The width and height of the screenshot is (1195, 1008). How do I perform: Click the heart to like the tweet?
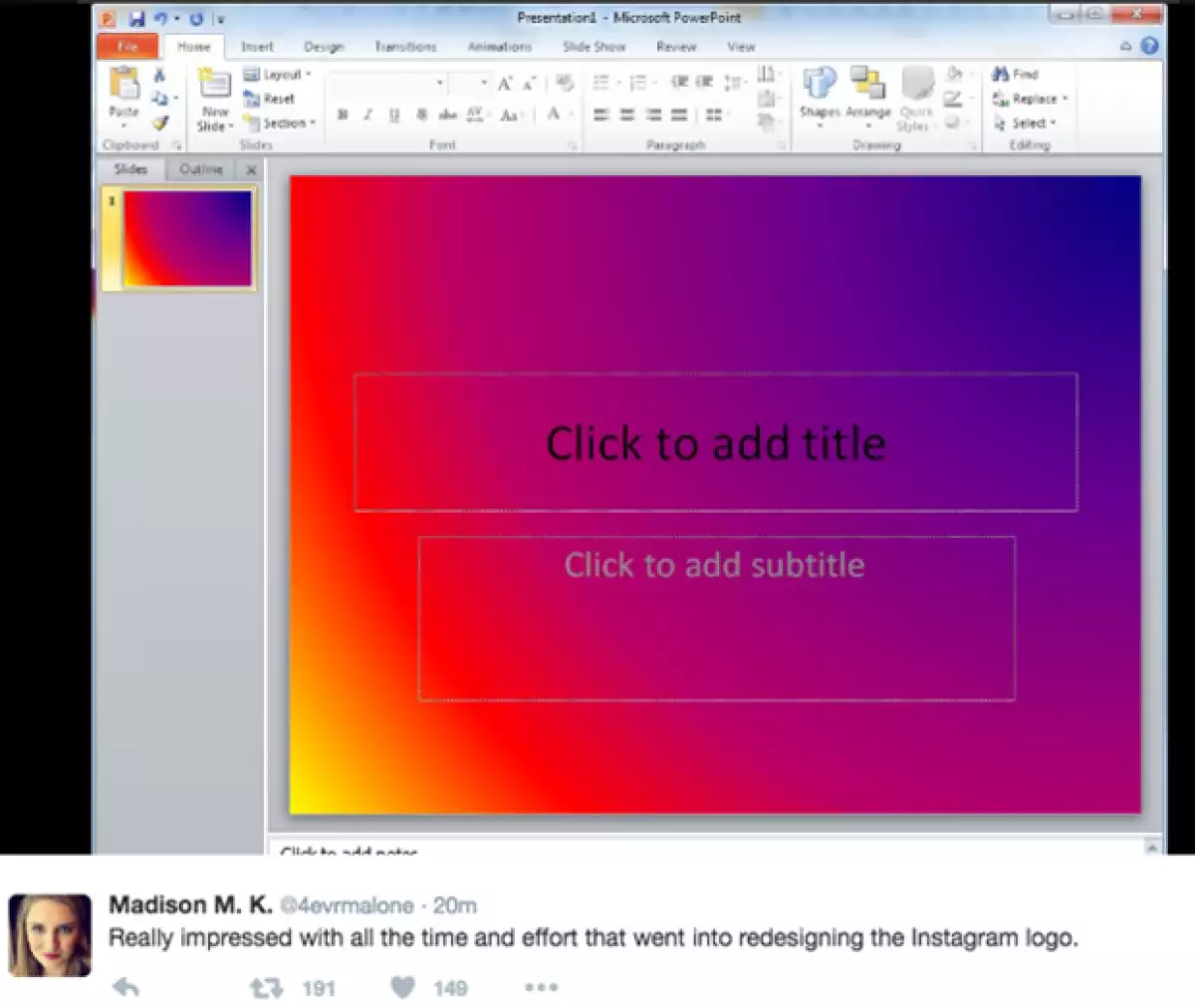(402, 987)
